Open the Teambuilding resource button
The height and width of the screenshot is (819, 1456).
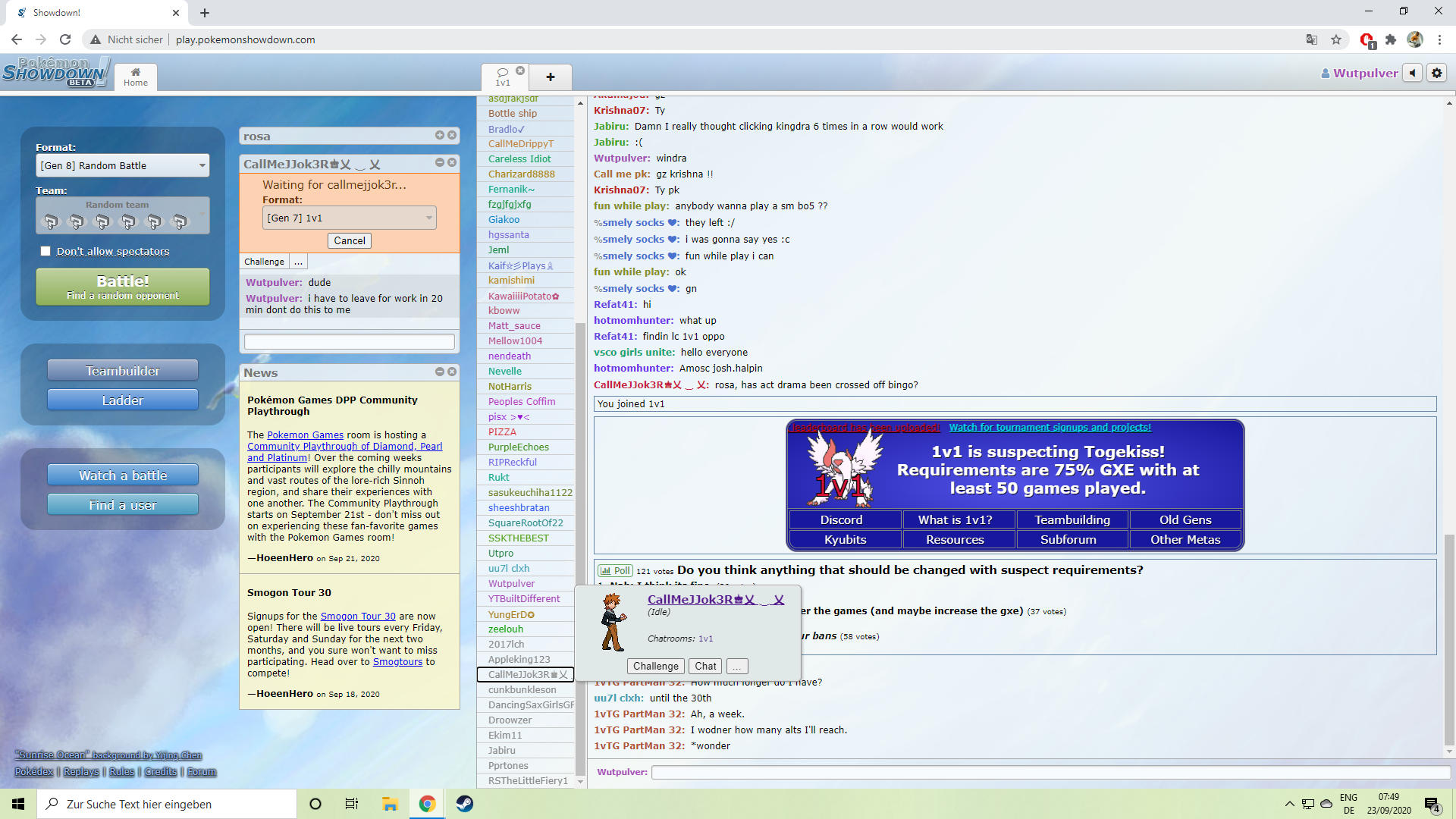click(1072, 519)
